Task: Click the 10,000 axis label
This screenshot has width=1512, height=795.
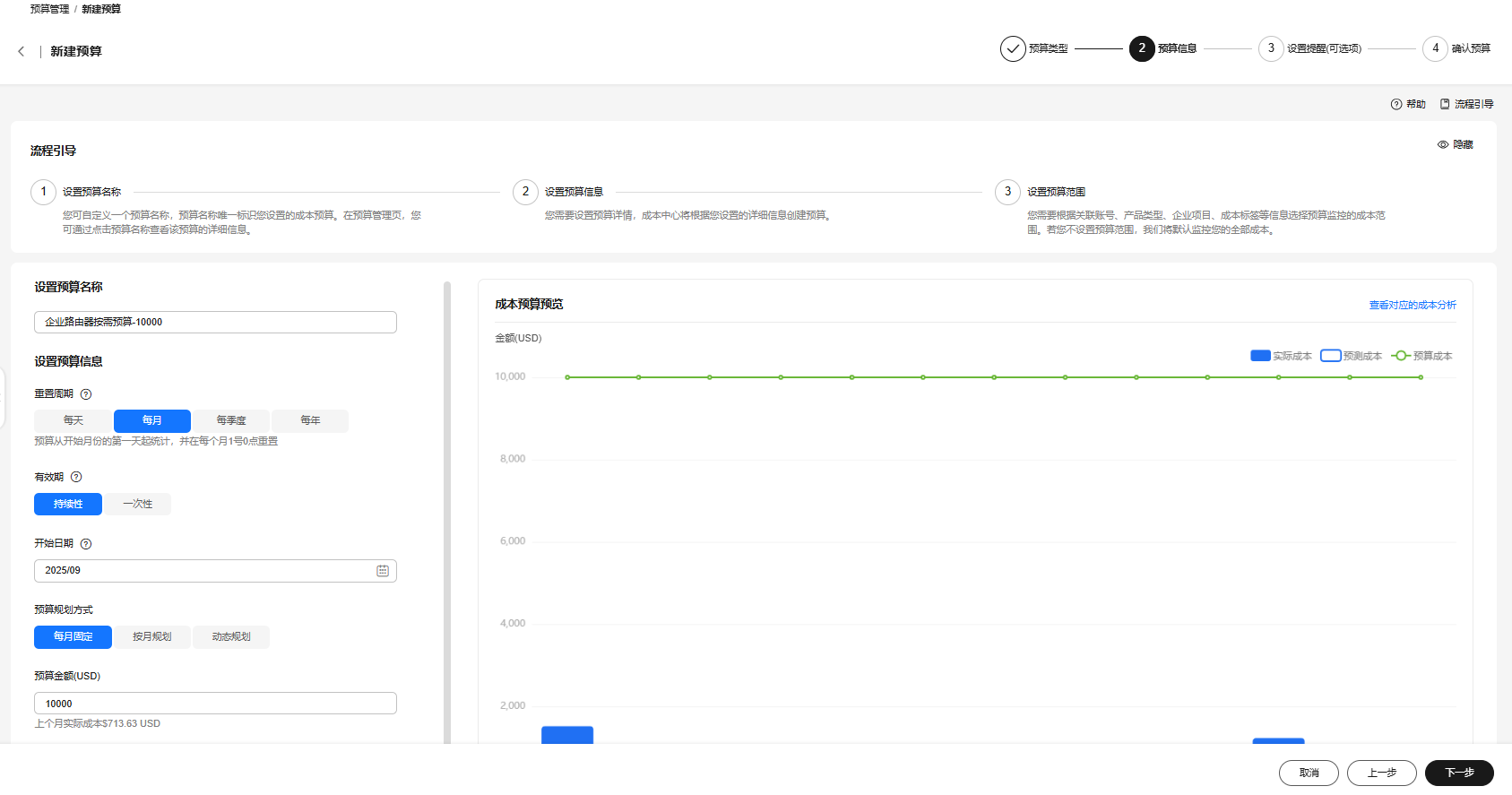Action: (510, 376)
